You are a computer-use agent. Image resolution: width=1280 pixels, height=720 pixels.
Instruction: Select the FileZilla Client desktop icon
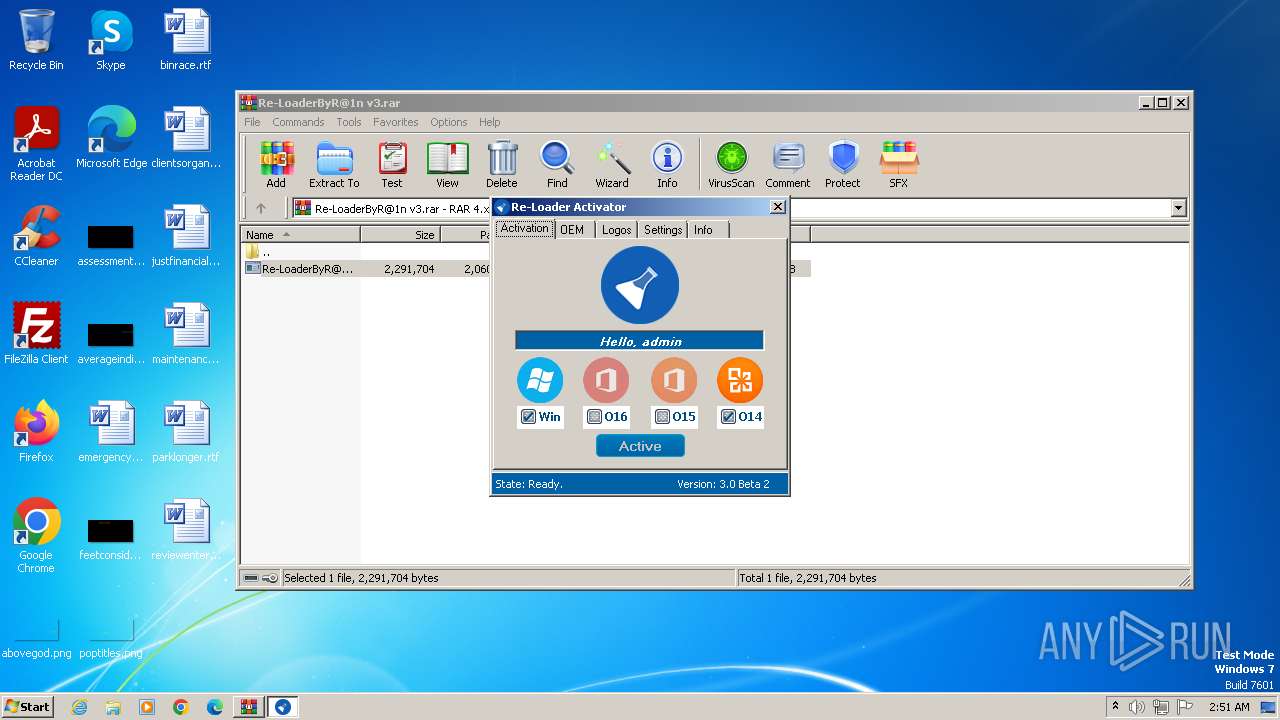[36, 334]
